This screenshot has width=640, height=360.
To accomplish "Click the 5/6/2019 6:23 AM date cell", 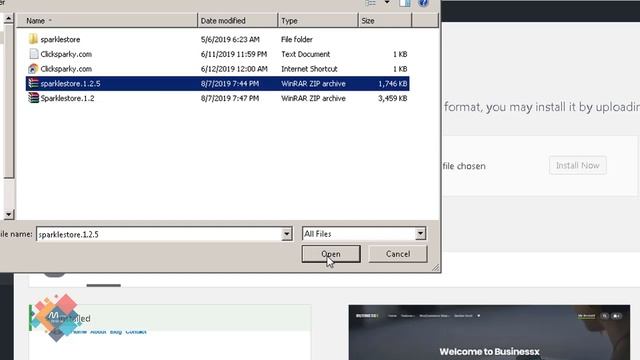I will 230,40.
